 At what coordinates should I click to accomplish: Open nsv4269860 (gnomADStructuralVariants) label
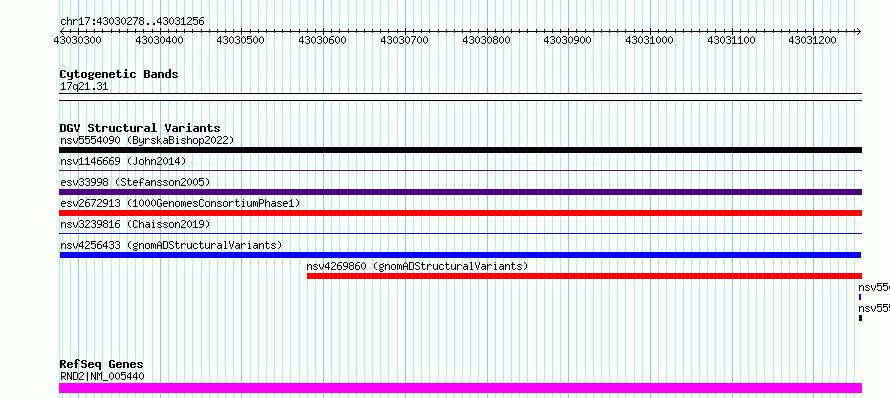coord(417,266)
